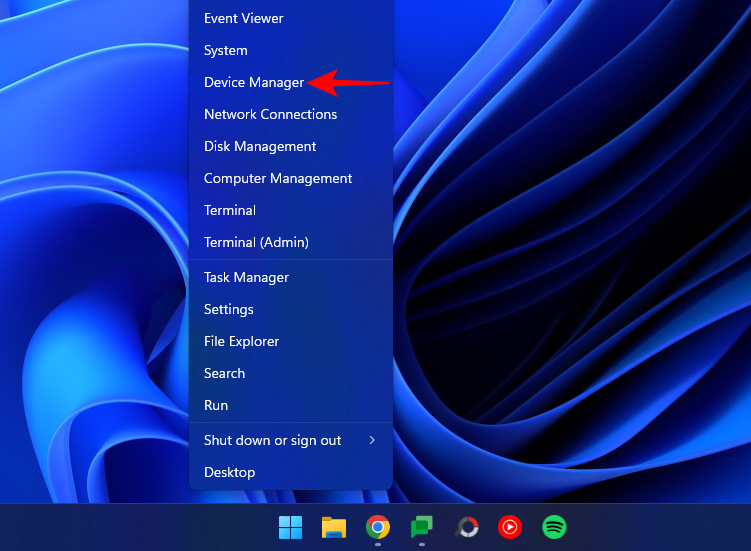Choose Desktop at the menu bottom
Image resolution: width=751 pixels, height=551 pixels.
tap(229, 472)
